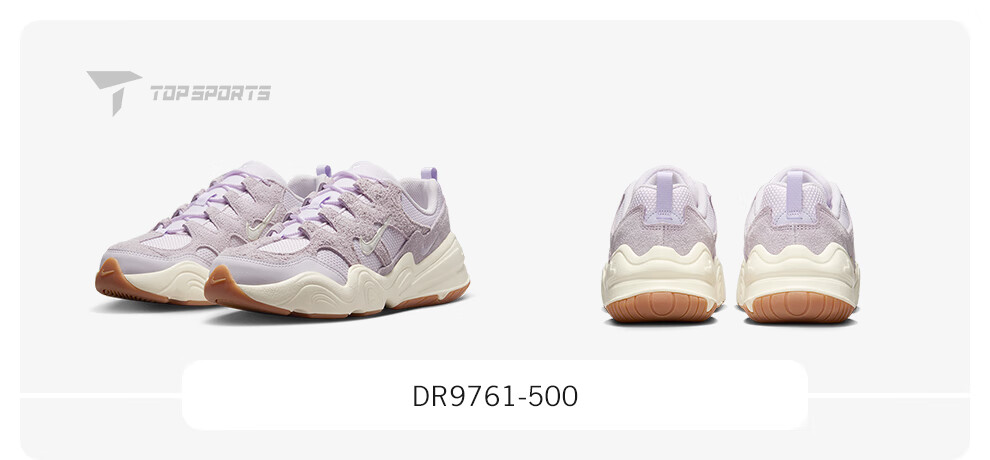Open the left rear-view shoe image
Image resolution: width=990 pixels, height=460 pixels.
click(663, 245)
